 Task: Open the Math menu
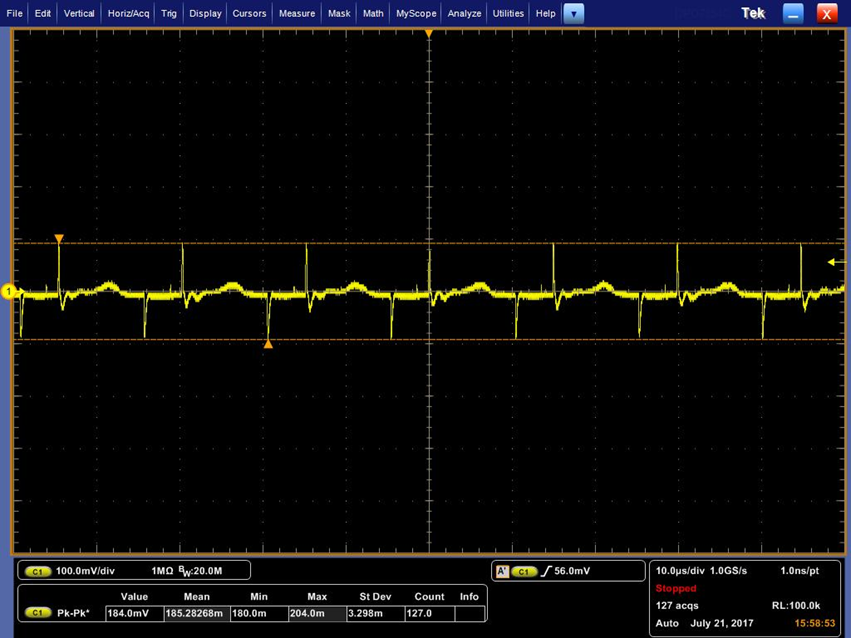click(373, 14)
